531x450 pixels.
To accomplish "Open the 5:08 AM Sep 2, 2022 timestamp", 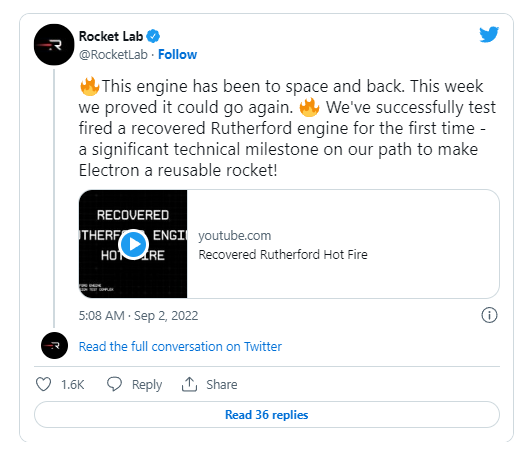I will pos(138,316).
